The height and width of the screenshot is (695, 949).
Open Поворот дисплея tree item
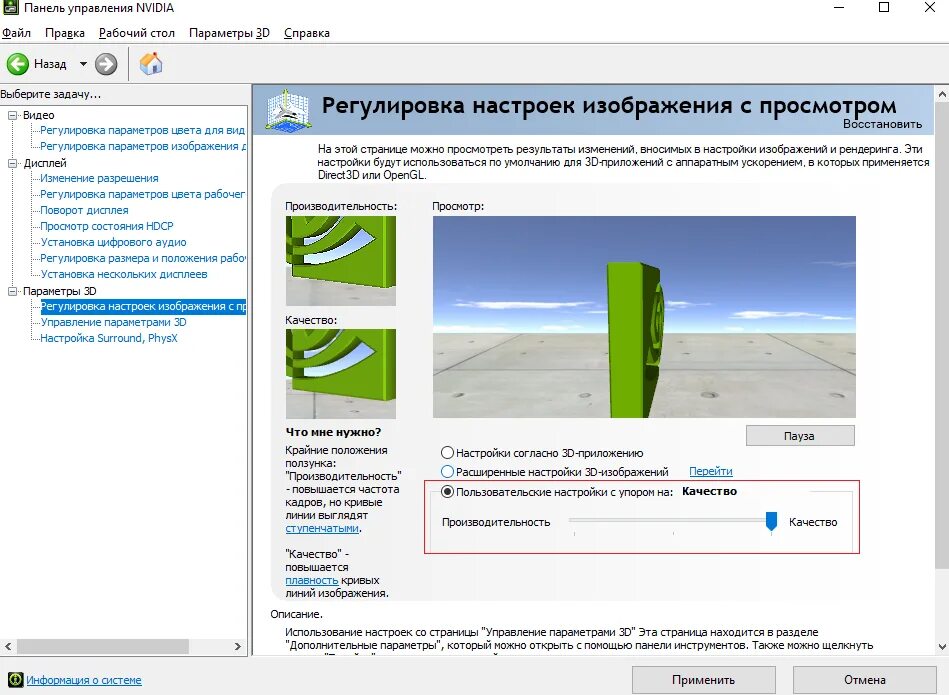[84, 210]
